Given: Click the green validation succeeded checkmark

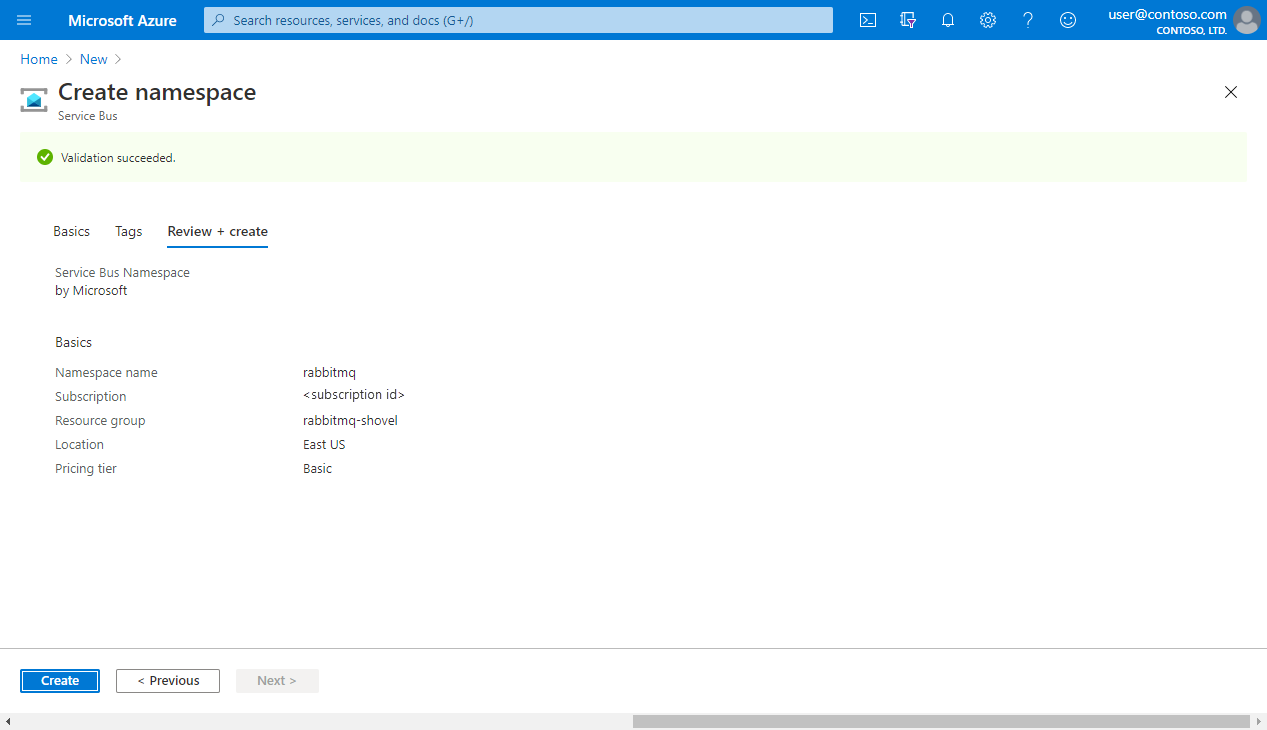Looking at the screenshot, I should 44,157.
